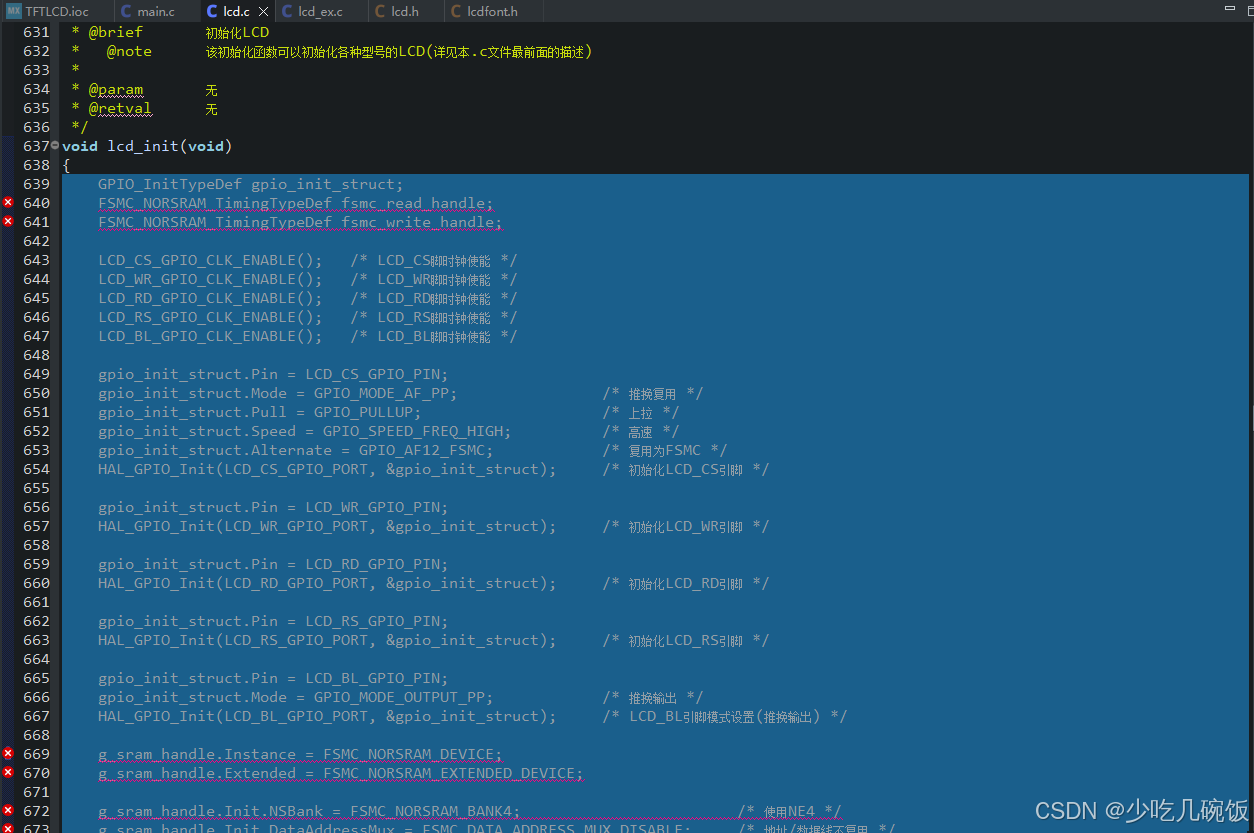The height and width of the screenshot is (833, 1254).
Task: Collapse the lcd_init function via the fold marker
Action: pyautogui.click(x=55, y=145)
